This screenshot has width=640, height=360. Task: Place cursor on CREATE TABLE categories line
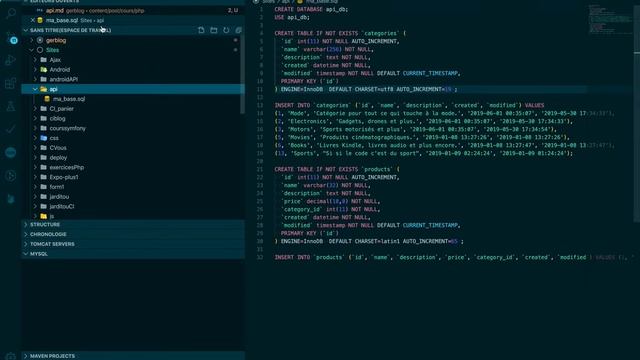[x=340, y=33]
